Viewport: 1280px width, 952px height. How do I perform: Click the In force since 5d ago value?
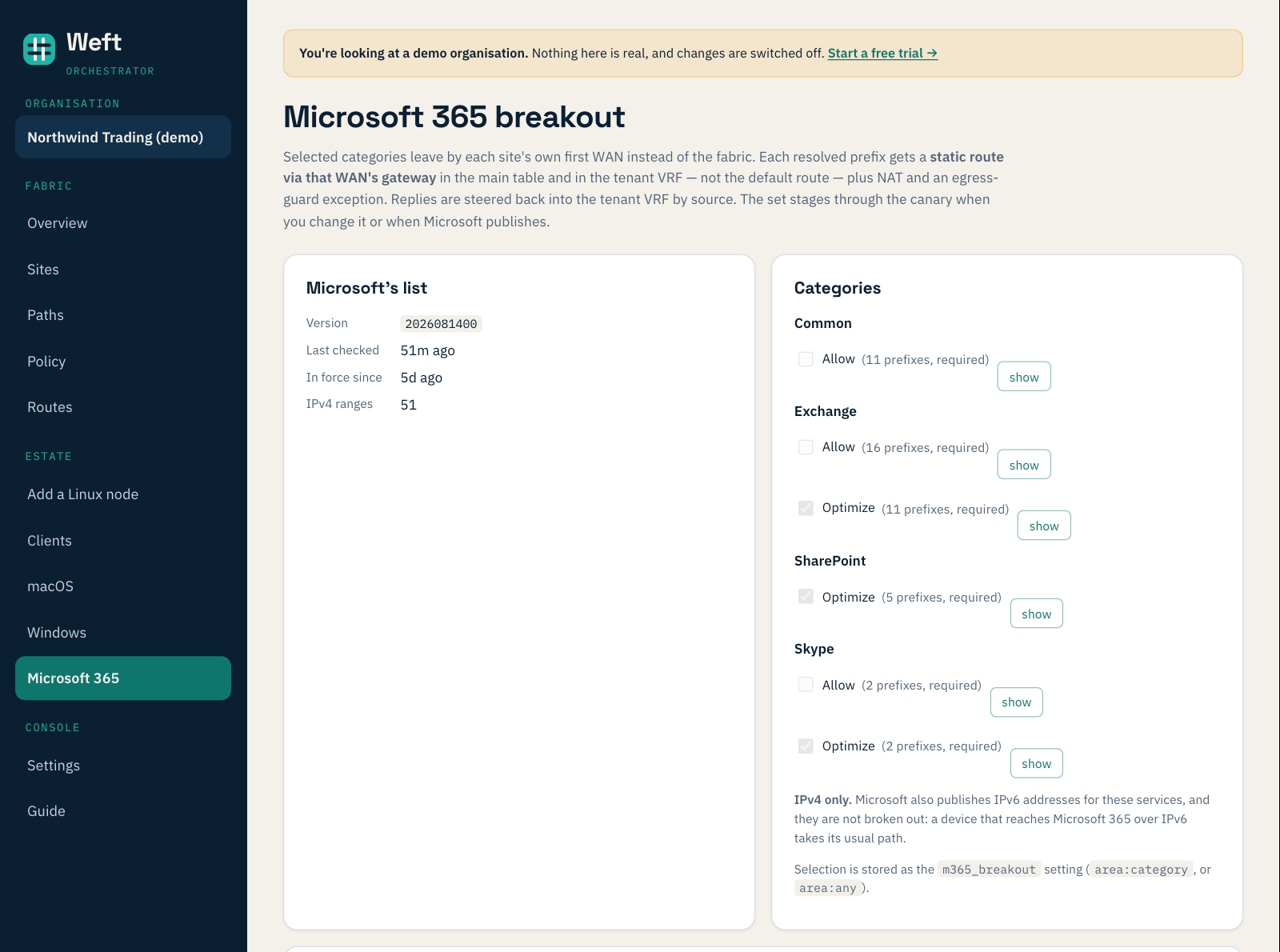[422, 378]
